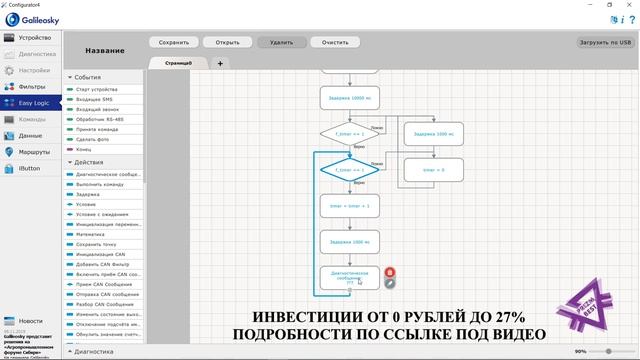Select the Задержка 1000 мс block on the right
The height and width of the screenshot is (360, 640).
[434, 134]
